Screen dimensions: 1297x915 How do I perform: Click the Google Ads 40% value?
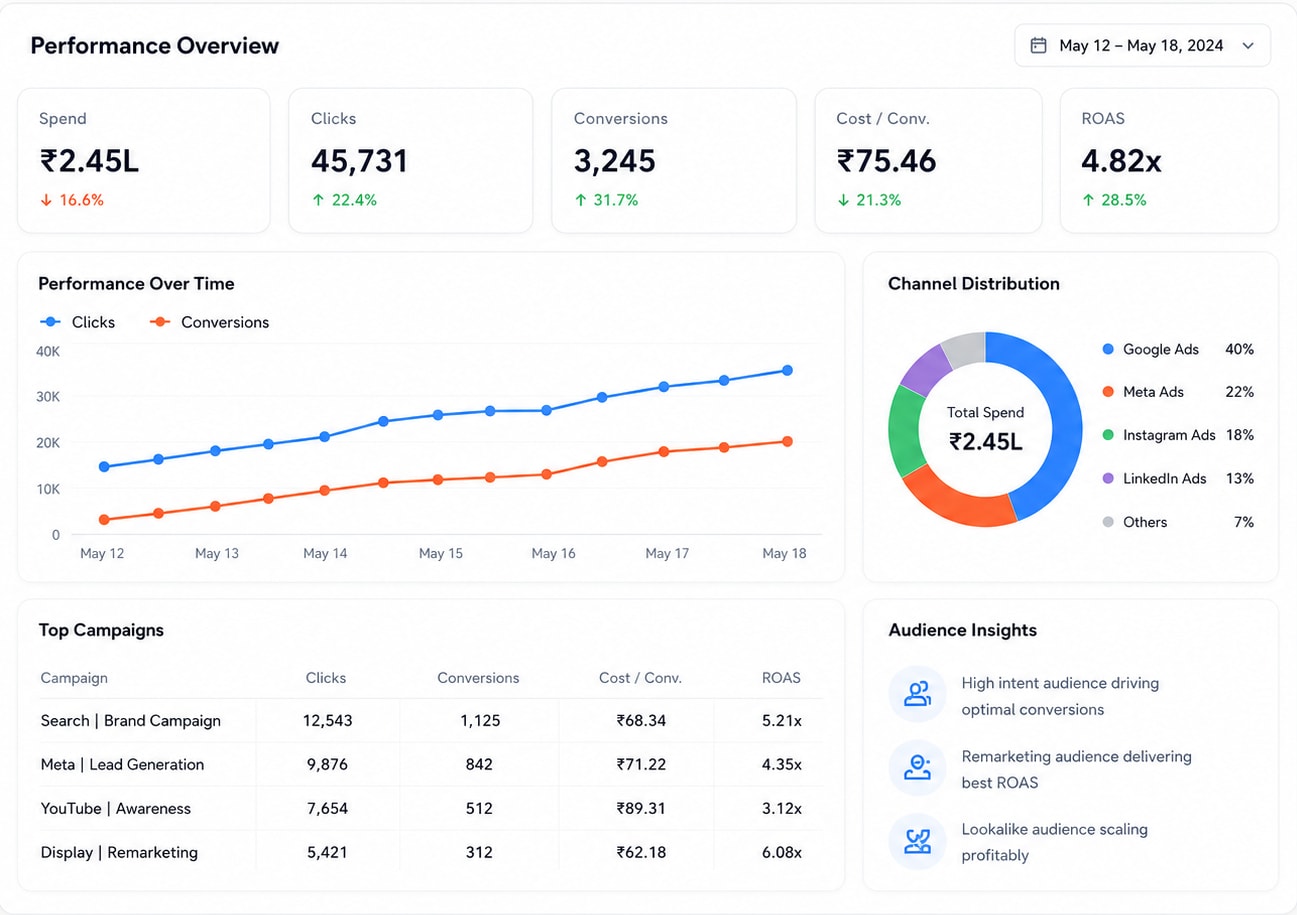1239,349
